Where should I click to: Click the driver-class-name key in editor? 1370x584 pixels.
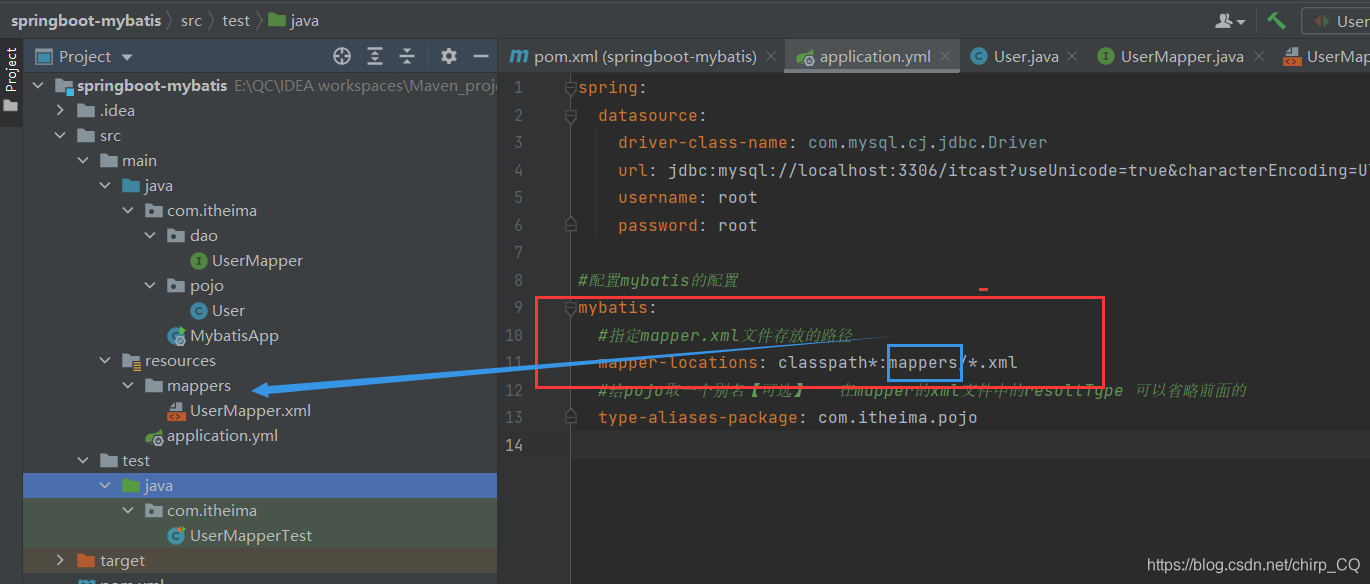704,143
